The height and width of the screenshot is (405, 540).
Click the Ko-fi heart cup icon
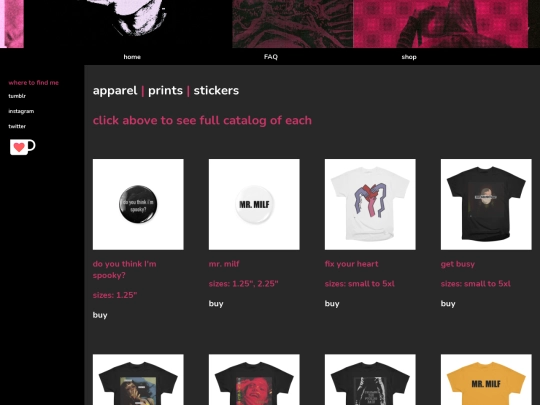tap(22, 147)
